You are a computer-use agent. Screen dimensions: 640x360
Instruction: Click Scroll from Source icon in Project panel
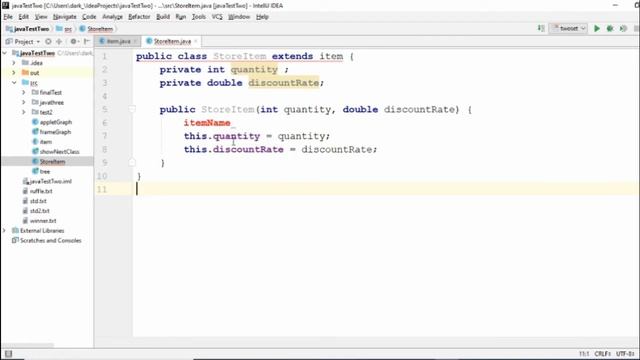[x=48, y=42]
